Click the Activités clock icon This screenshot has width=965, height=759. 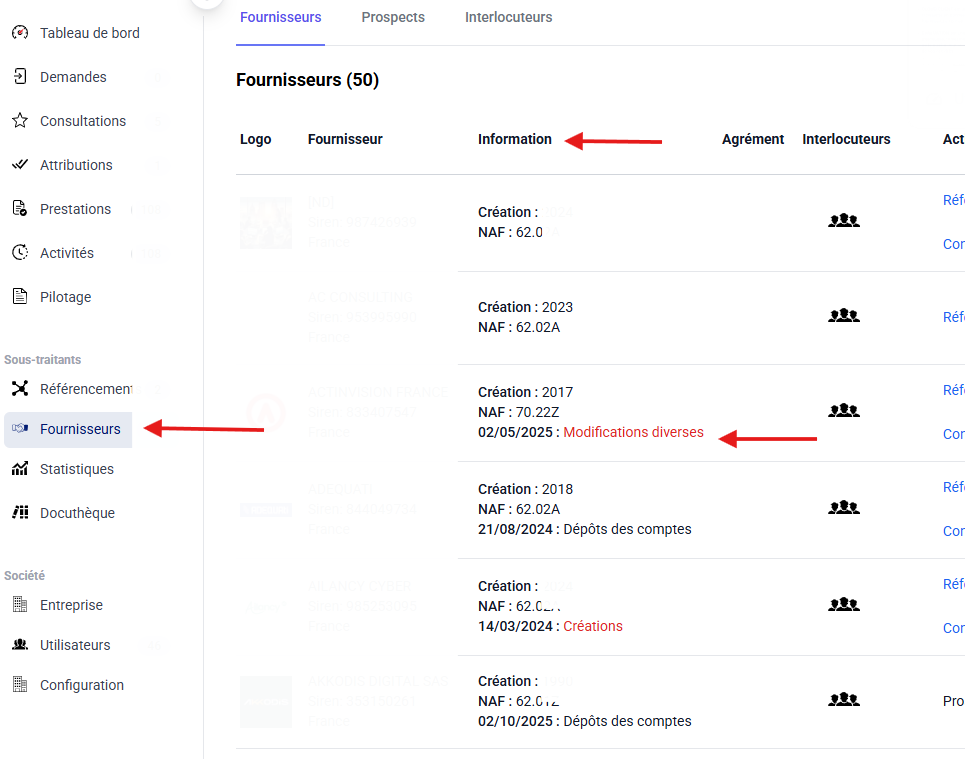point(20,253)
